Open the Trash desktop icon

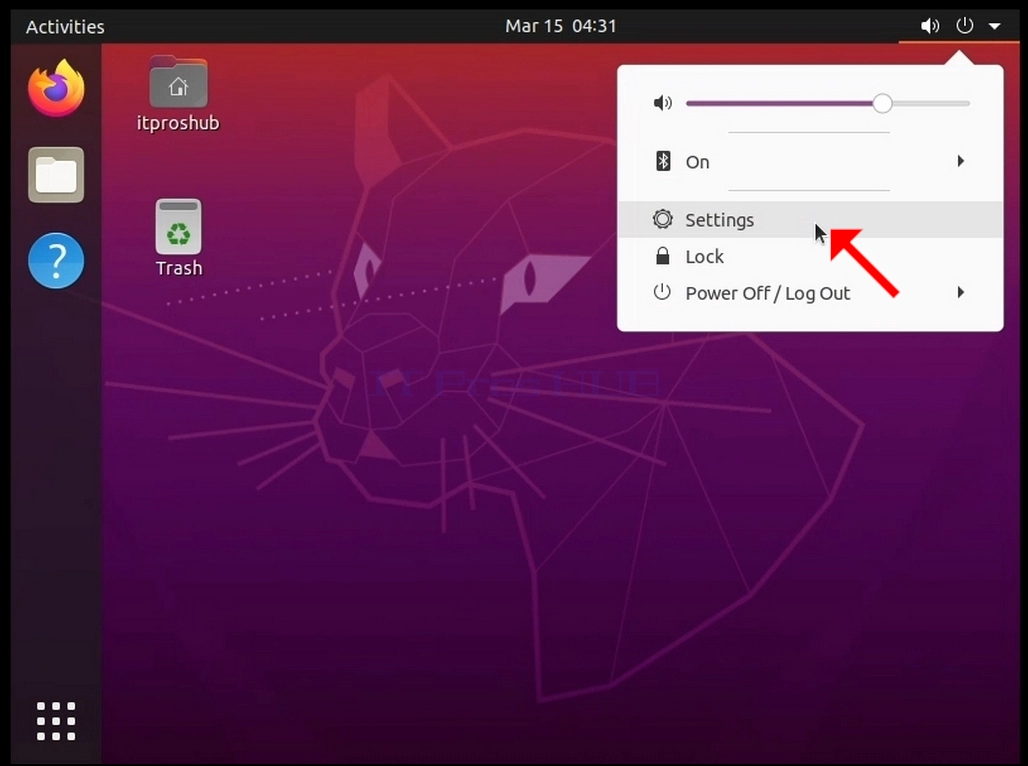point(178,239)
